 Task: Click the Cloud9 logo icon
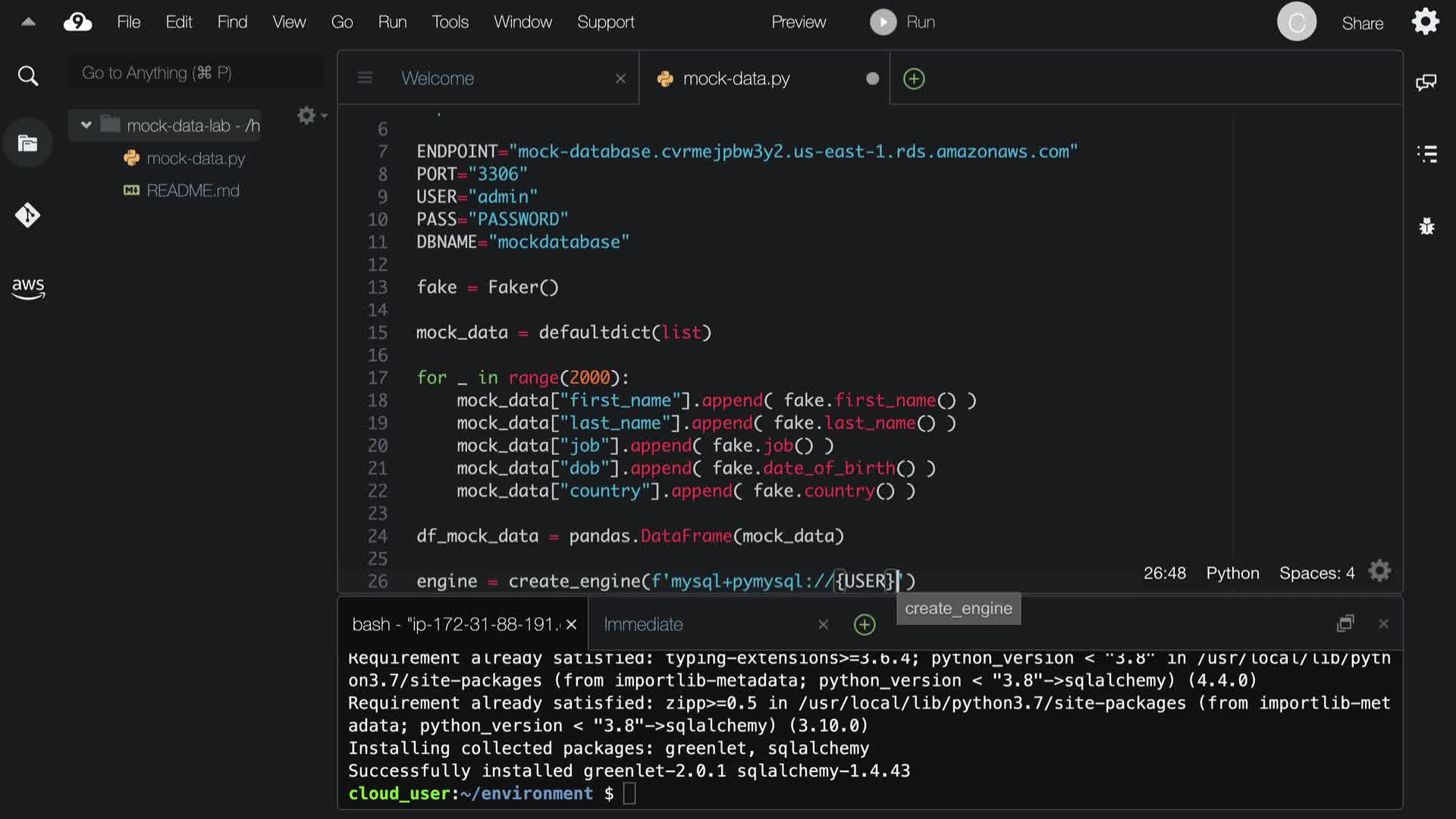[77, 22]
